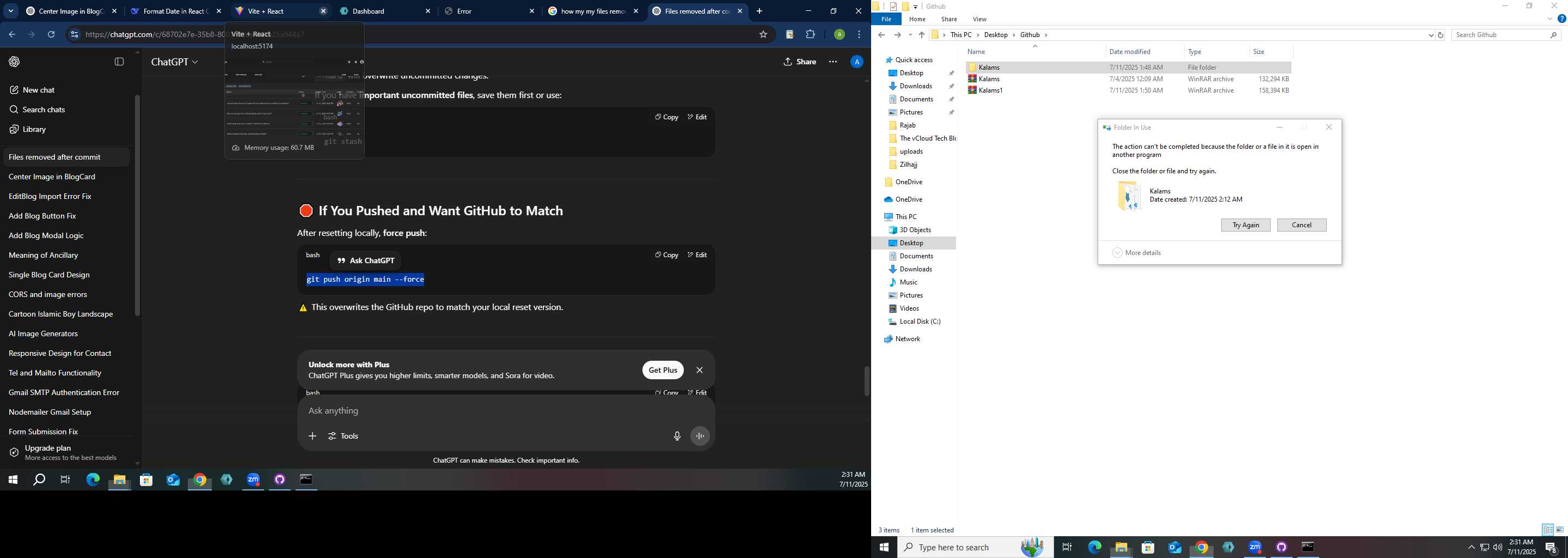The height and width of the screenshot is (558, 1568).
Task: Click Cancel in the Folder In Use dialog
Action: click(1301, 225)
